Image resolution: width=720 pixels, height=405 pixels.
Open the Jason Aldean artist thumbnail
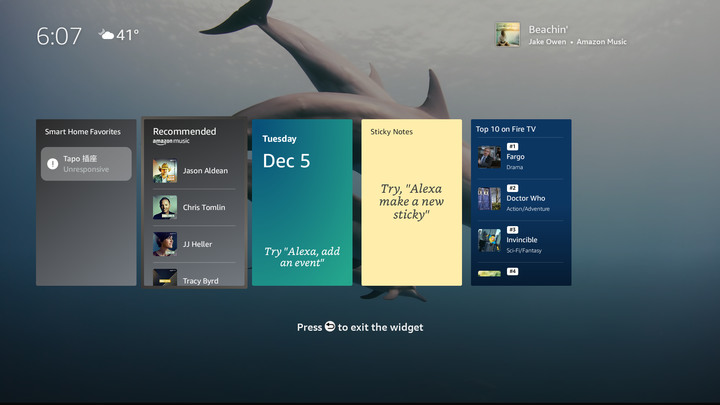(165, 171)
